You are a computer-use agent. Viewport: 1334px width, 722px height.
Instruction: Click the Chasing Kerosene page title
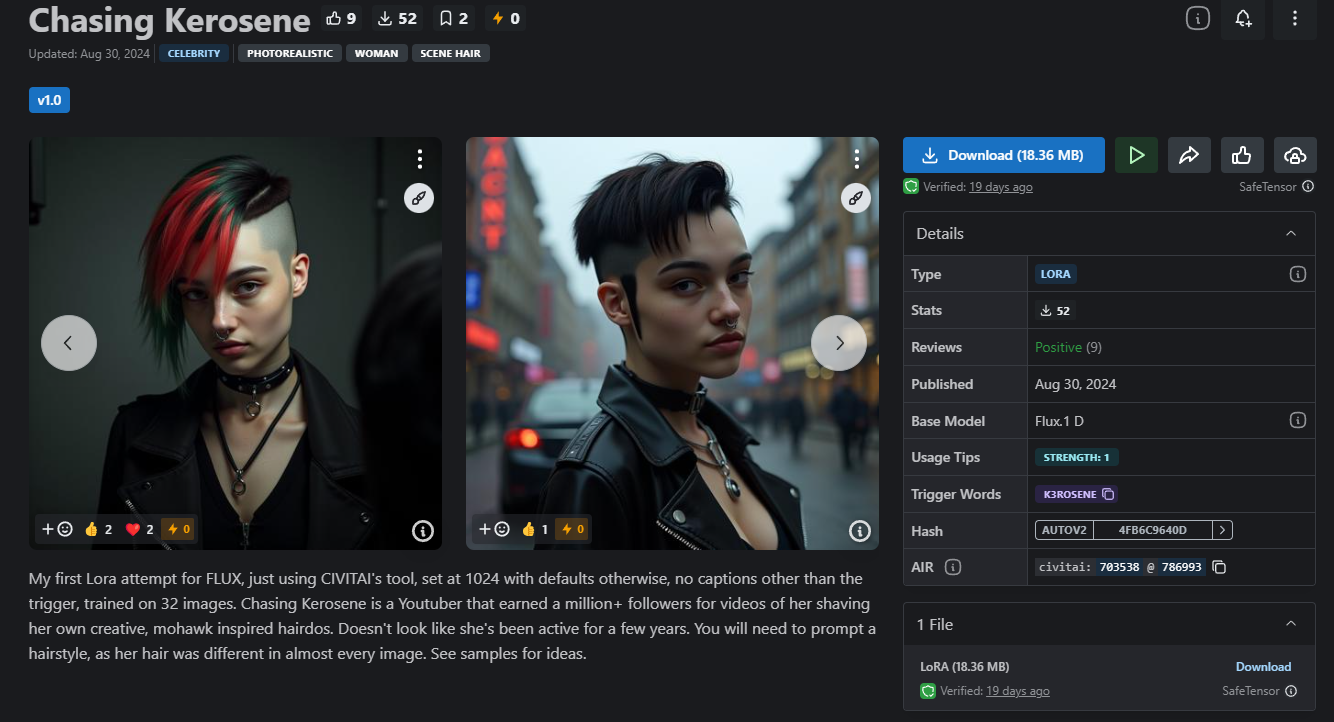[x=170, y=19]
